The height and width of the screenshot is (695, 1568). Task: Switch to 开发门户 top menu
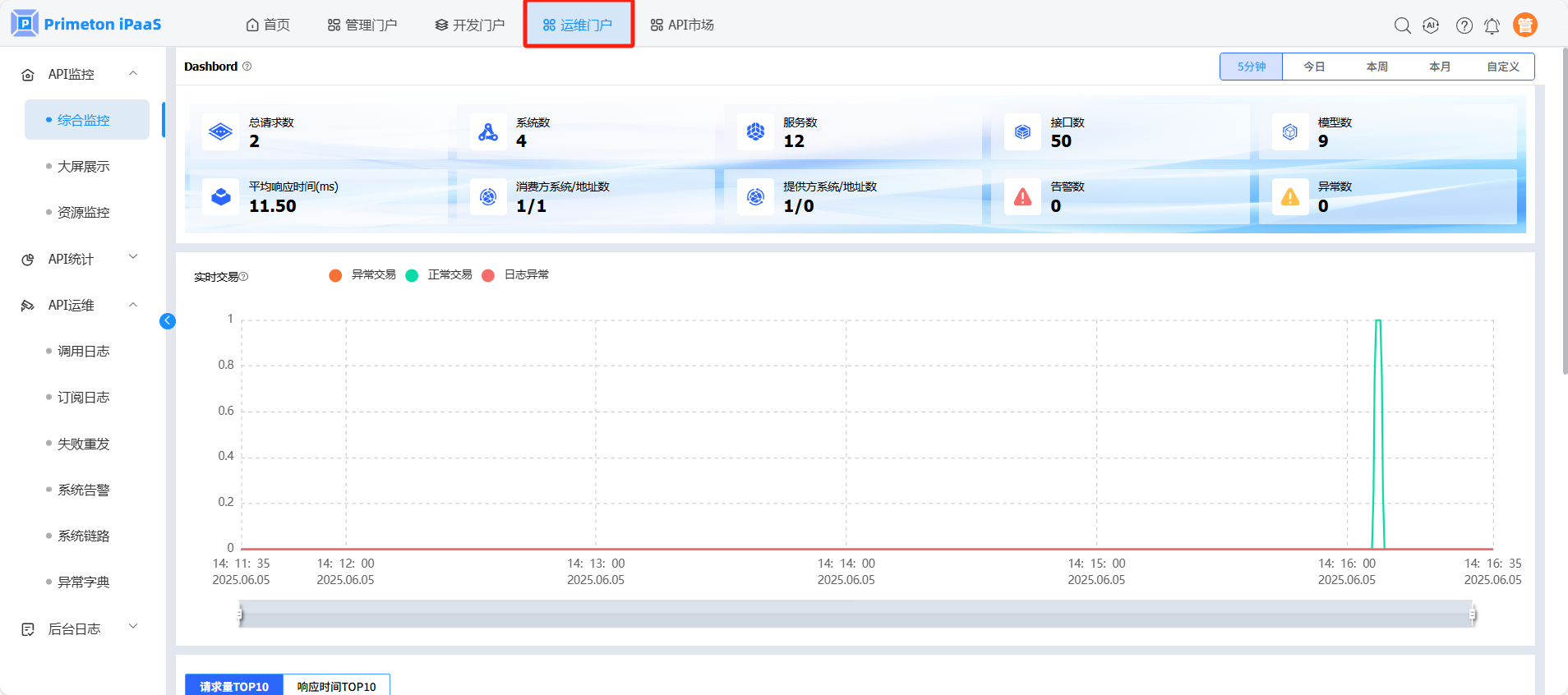tap(470, 25)
